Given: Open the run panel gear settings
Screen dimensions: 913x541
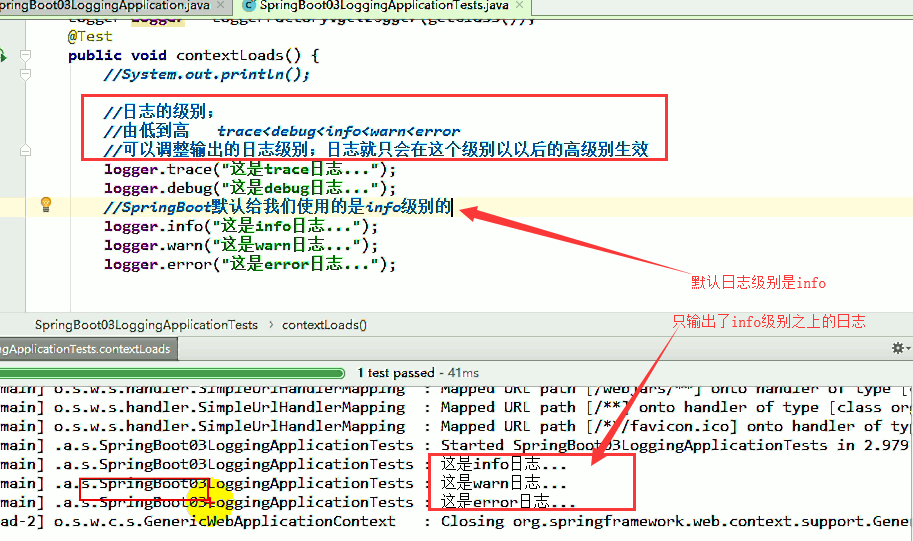Looking at the screenshot, I should point(898,348).
